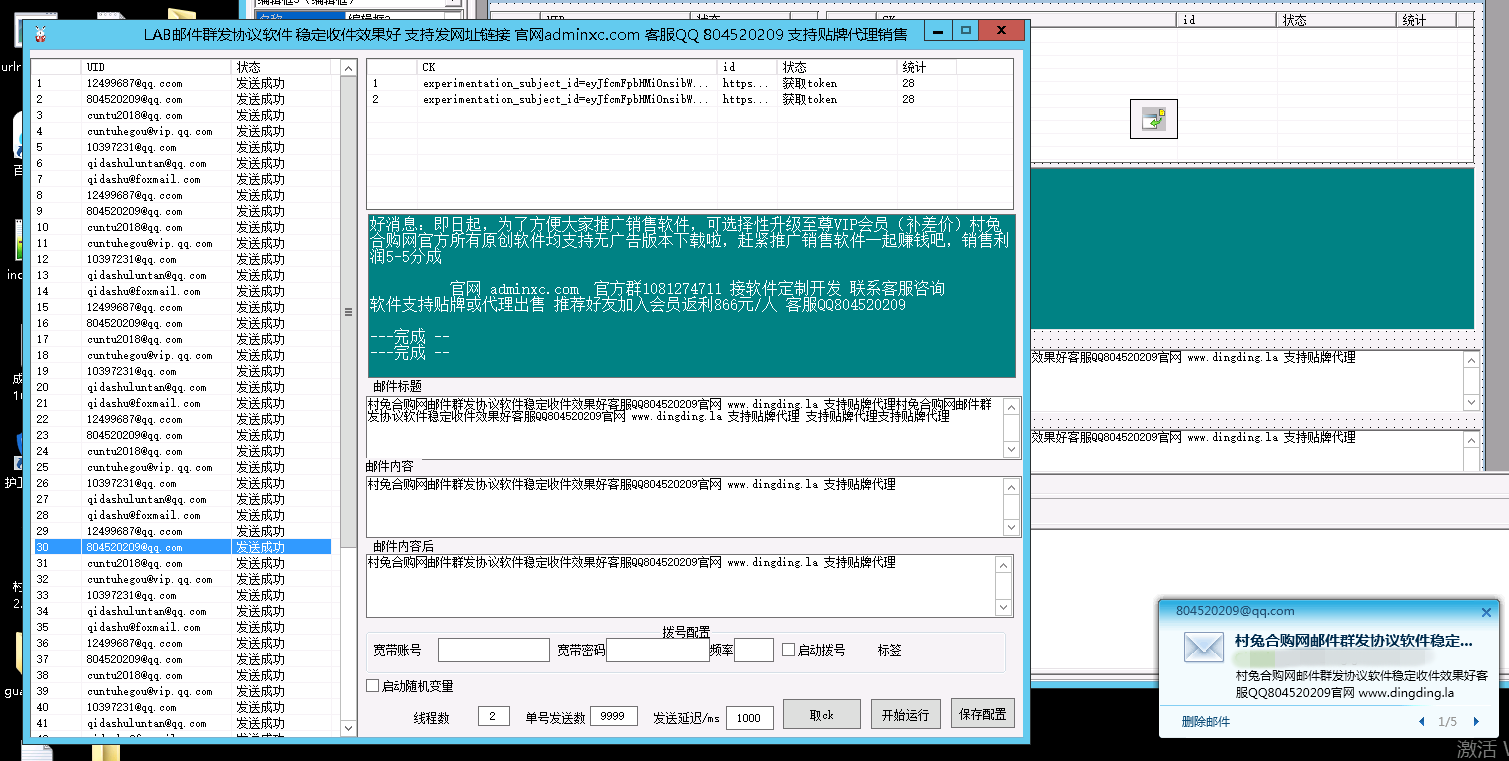
Task: Click the scroll-down arrow of the 邮件标题 box
Action: tap(1010, 450)
